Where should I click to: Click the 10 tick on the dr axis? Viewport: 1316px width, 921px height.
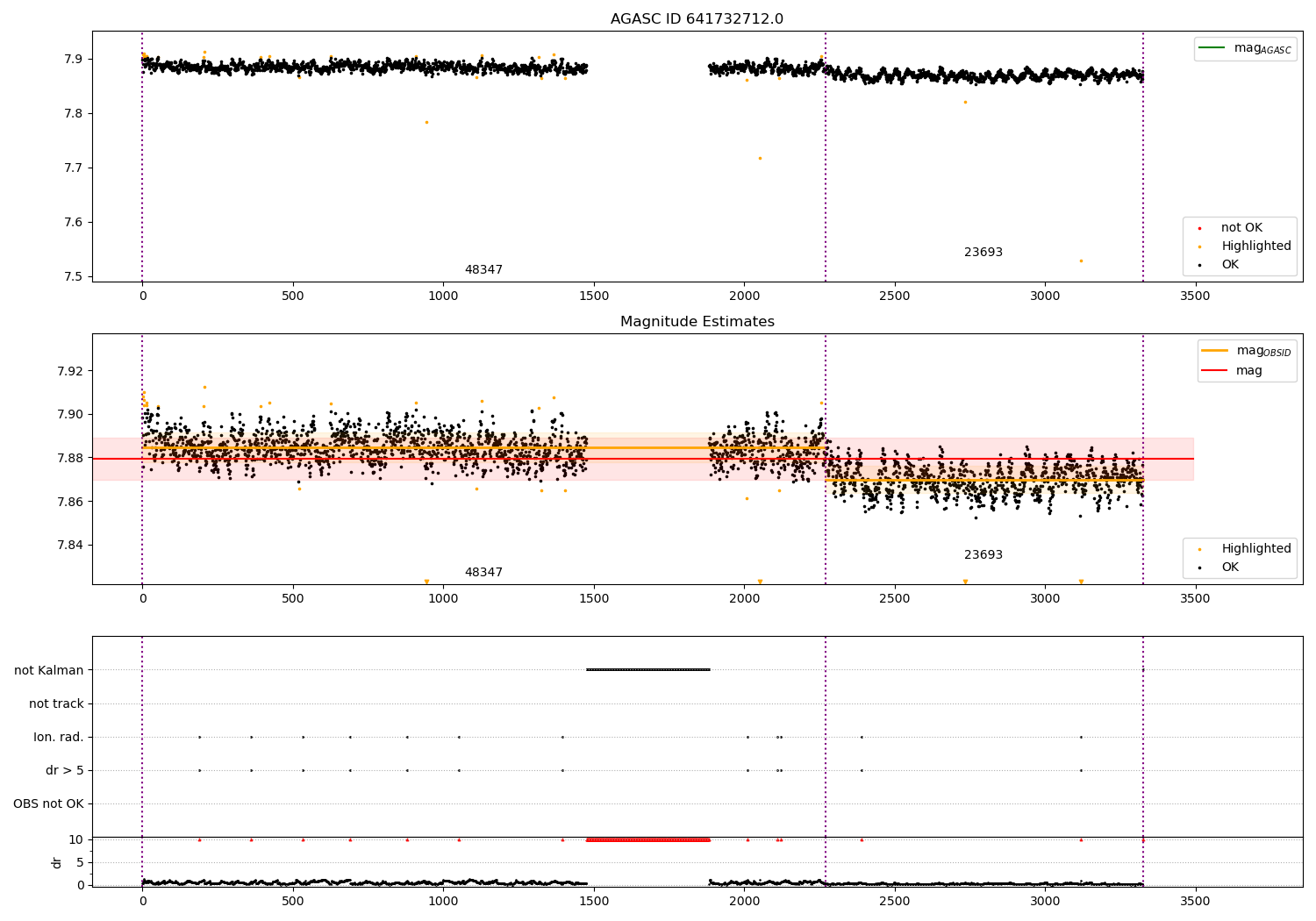[76, 840]
